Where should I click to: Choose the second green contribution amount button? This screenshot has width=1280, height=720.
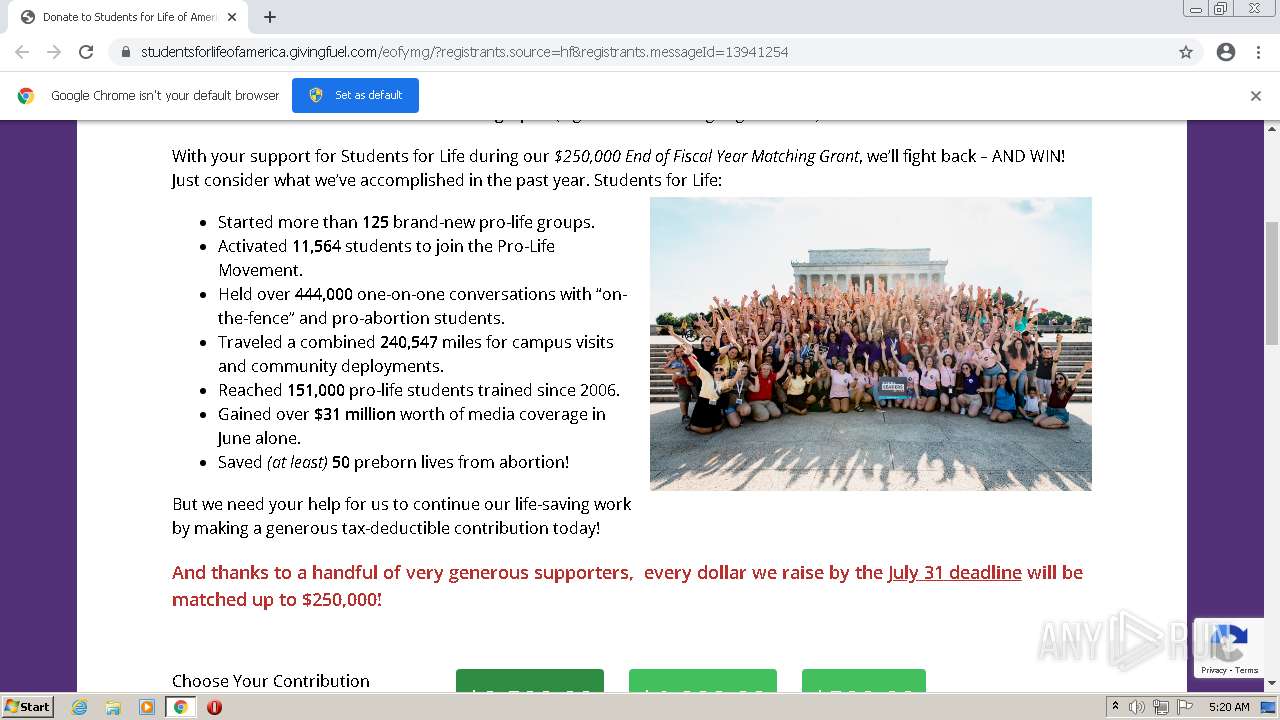(x=703, y=680)
